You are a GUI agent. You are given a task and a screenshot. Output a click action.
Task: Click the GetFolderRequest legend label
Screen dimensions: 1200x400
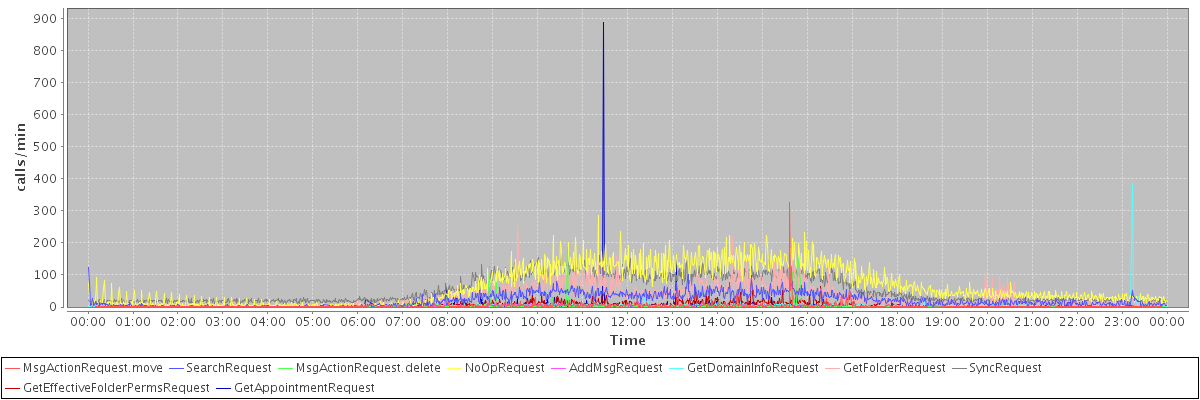[x=894, y=368]
